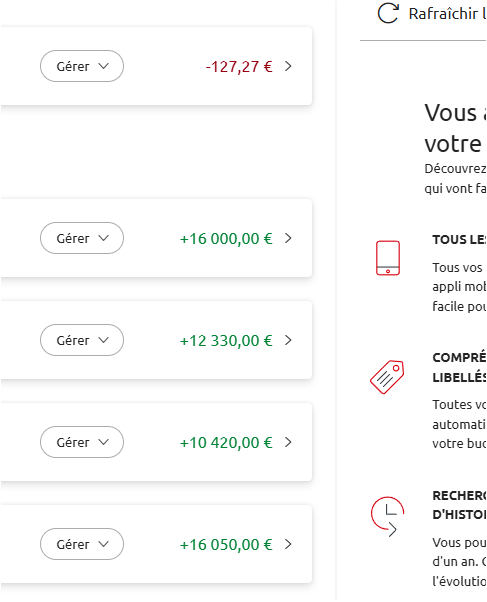Expand Gérer dropdown for +16 050,00 € account
This screenshot has width=487, height=602.
(x=82, y=544)
